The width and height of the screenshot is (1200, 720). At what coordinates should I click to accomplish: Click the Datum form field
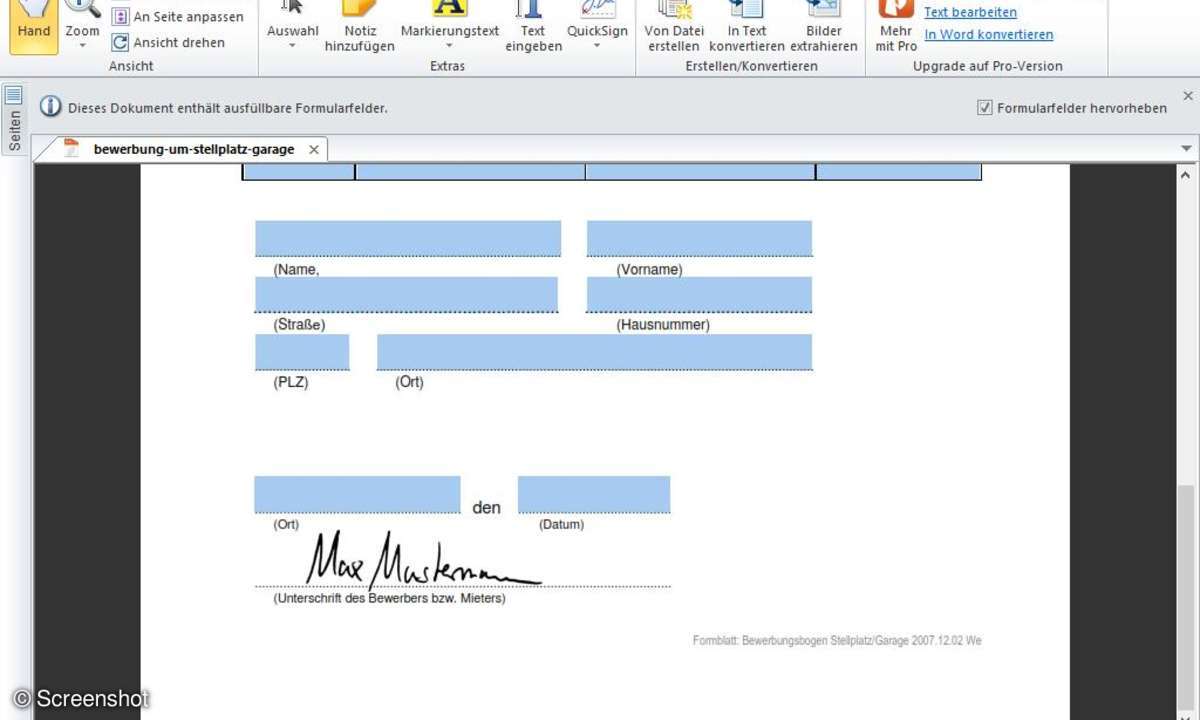594,495
